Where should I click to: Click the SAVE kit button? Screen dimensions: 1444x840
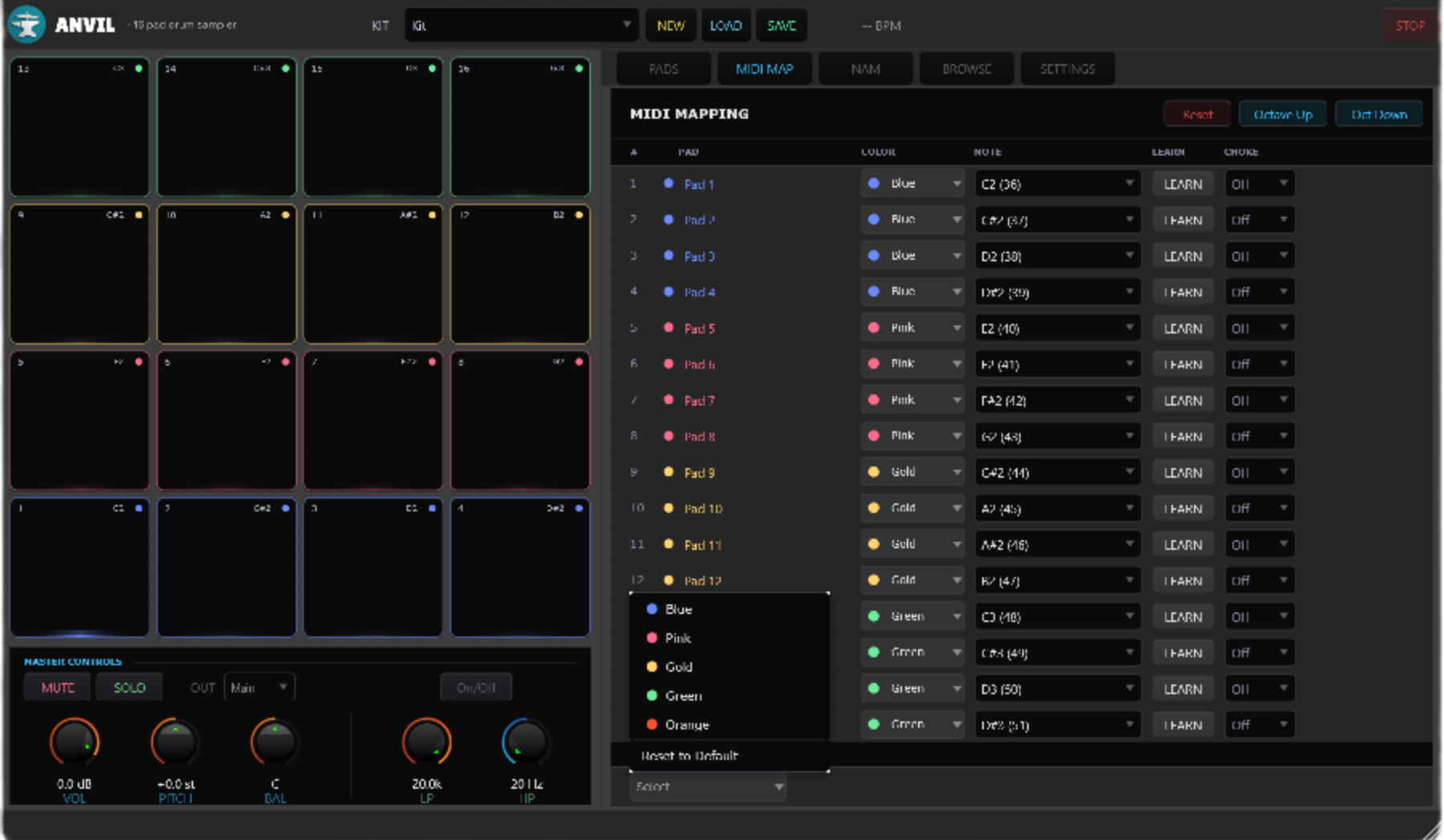pyautogui.click(x=782, y=26)
